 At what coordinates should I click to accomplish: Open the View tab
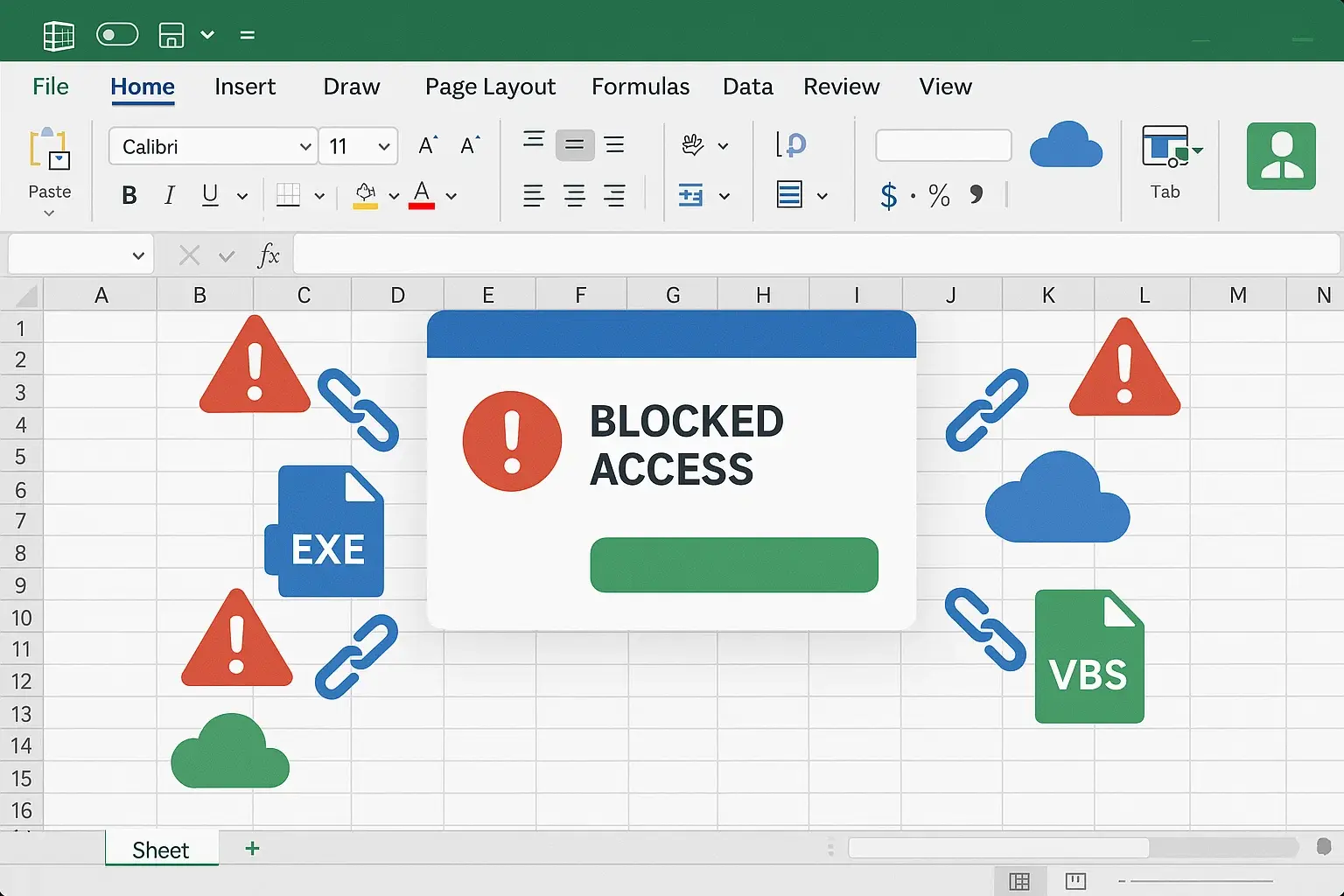(945, 87)
